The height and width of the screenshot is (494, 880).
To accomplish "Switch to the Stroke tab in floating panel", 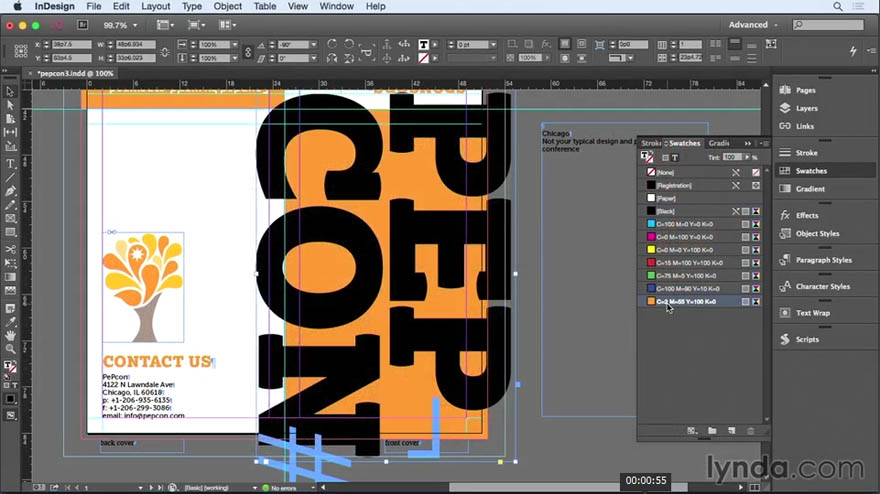I will (651, 144).
